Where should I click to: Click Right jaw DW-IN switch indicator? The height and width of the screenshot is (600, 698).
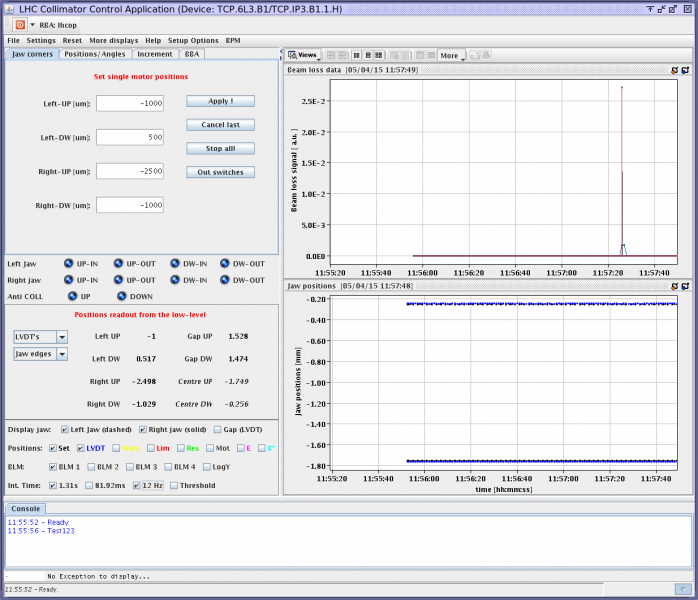[175, 280]
